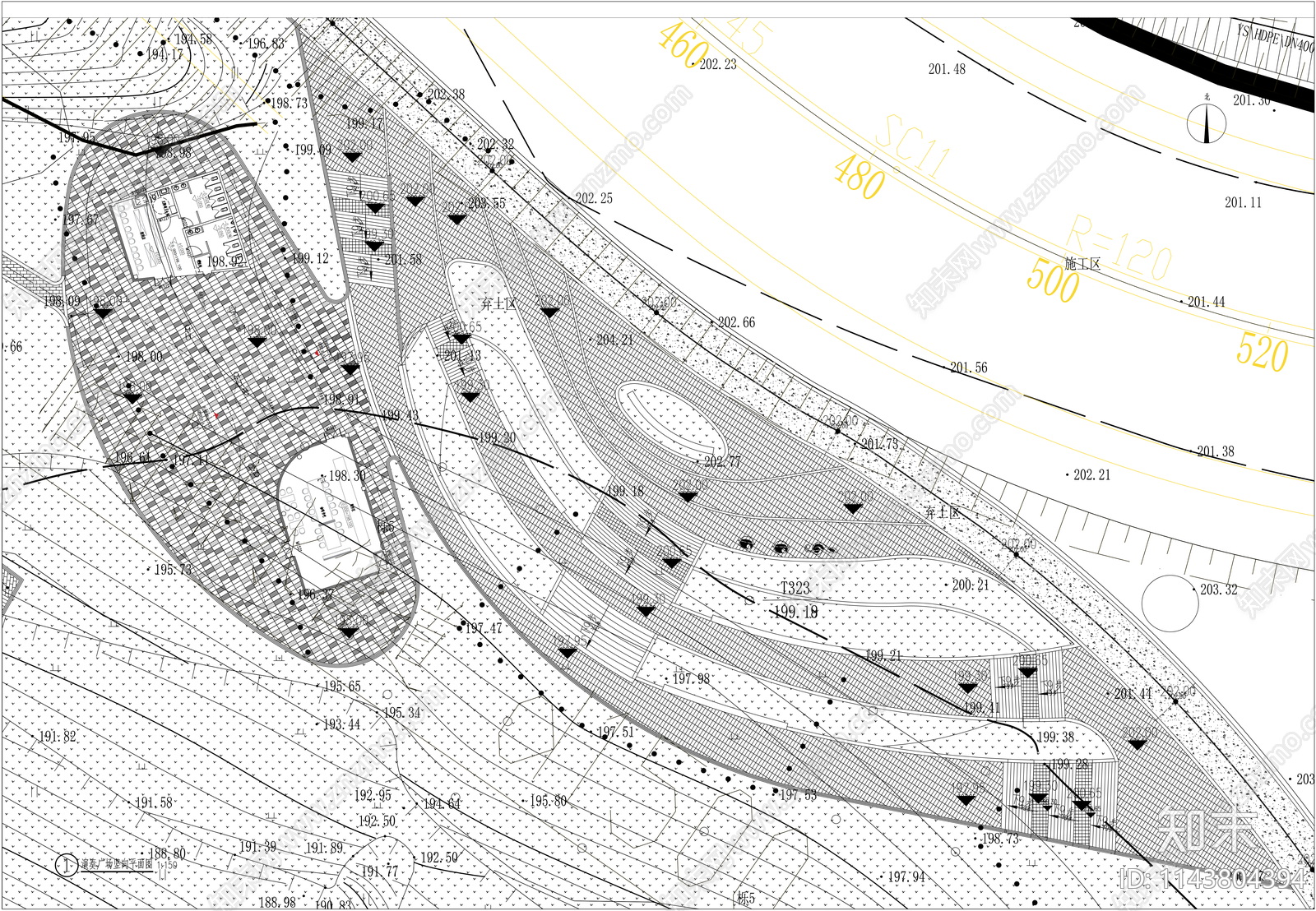Image resolution: width=1316 pixels, height=911 pixels.
Task: Click elevation point 201.56
Action: (x=969, y=368)
